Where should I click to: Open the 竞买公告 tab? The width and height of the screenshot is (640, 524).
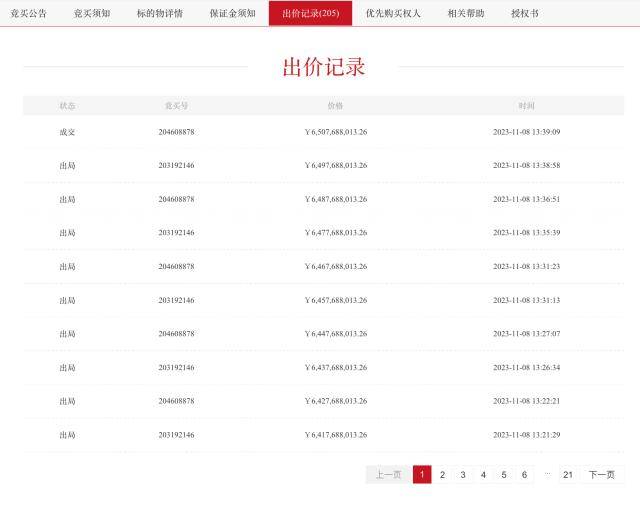29,14
